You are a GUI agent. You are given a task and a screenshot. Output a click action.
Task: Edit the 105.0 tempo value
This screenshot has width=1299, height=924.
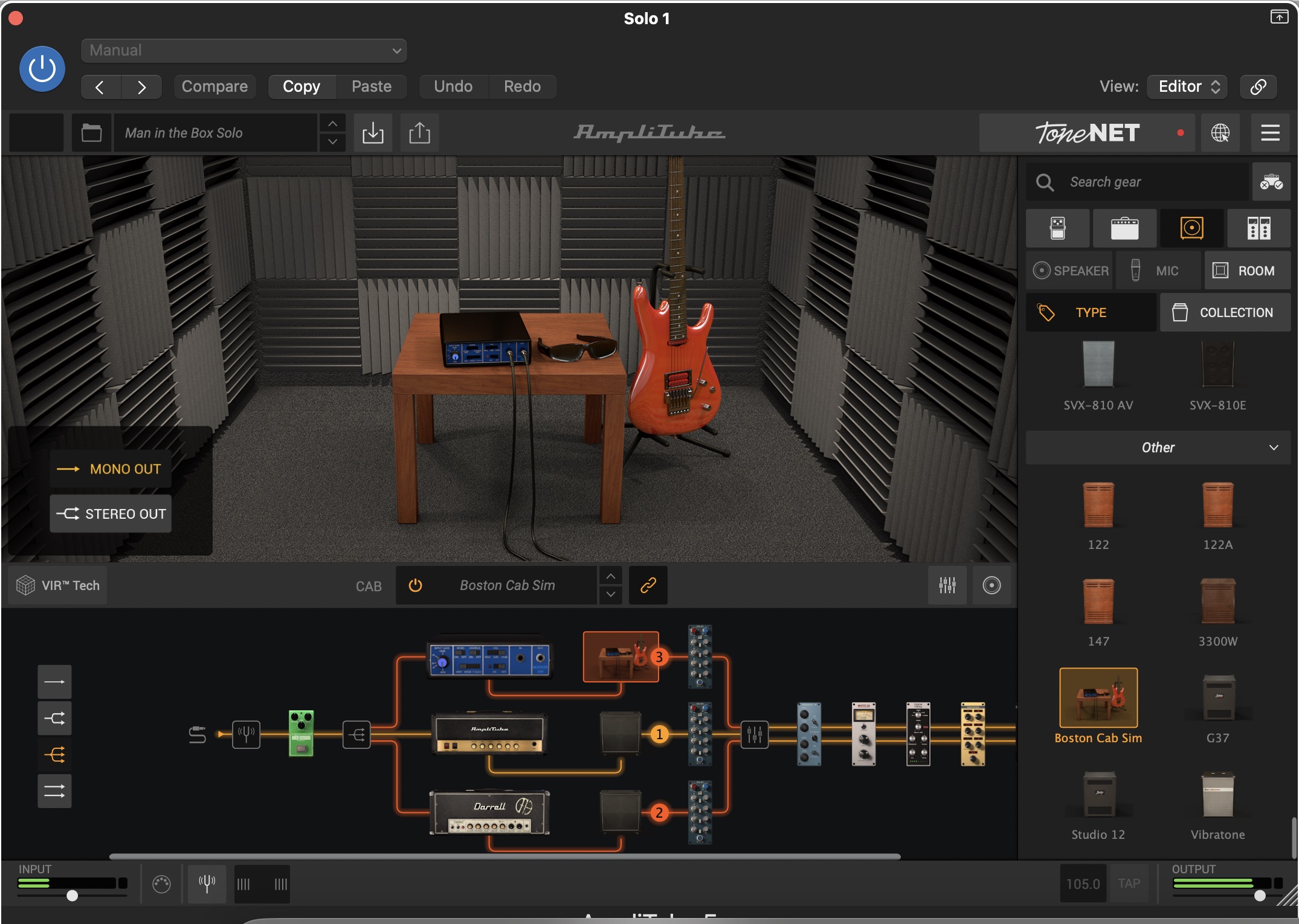coord(1083,884)
